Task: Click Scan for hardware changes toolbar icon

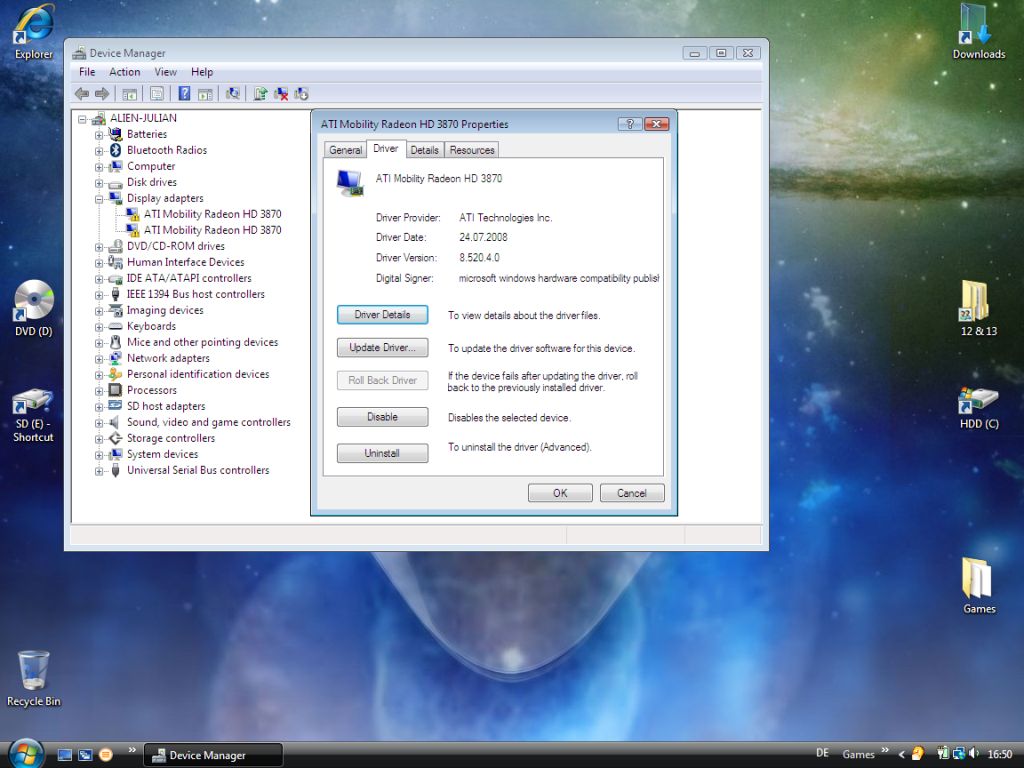Action: tap(232, 94)
